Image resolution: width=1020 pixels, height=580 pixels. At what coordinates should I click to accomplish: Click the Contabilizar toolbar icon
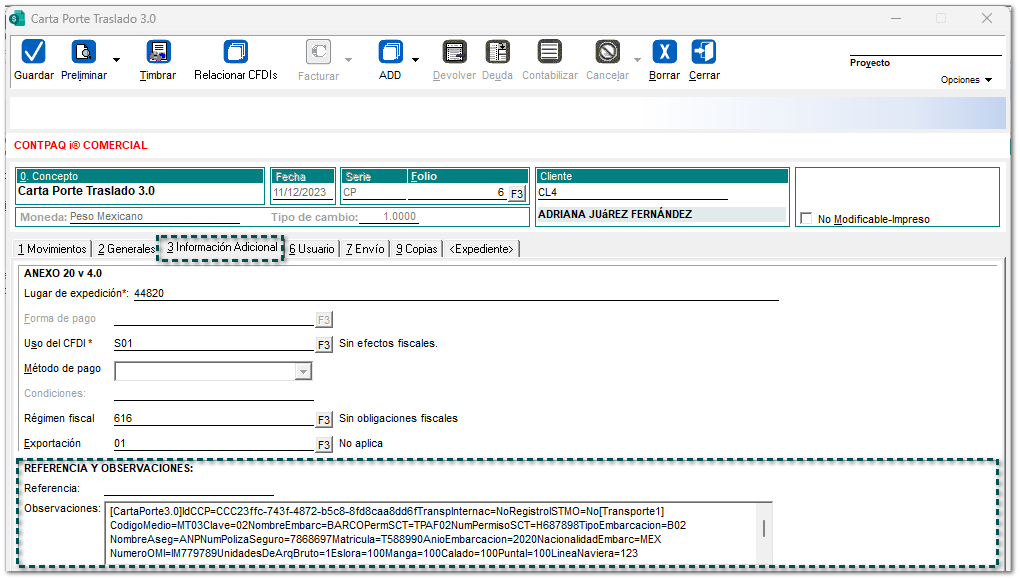click(549, 52)
